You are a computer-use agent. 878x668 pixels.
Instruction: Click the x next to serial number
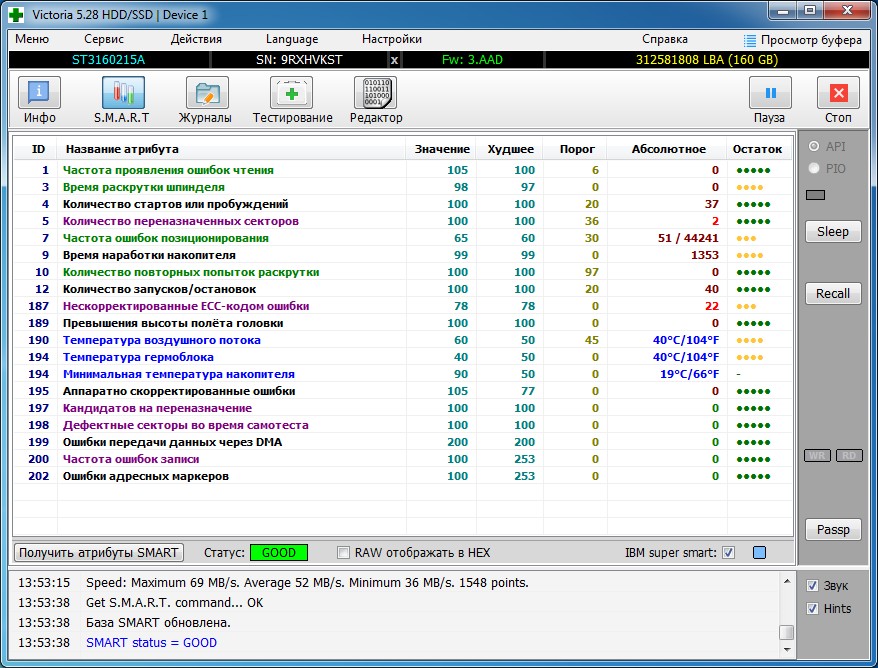click(x=394, y=60)
